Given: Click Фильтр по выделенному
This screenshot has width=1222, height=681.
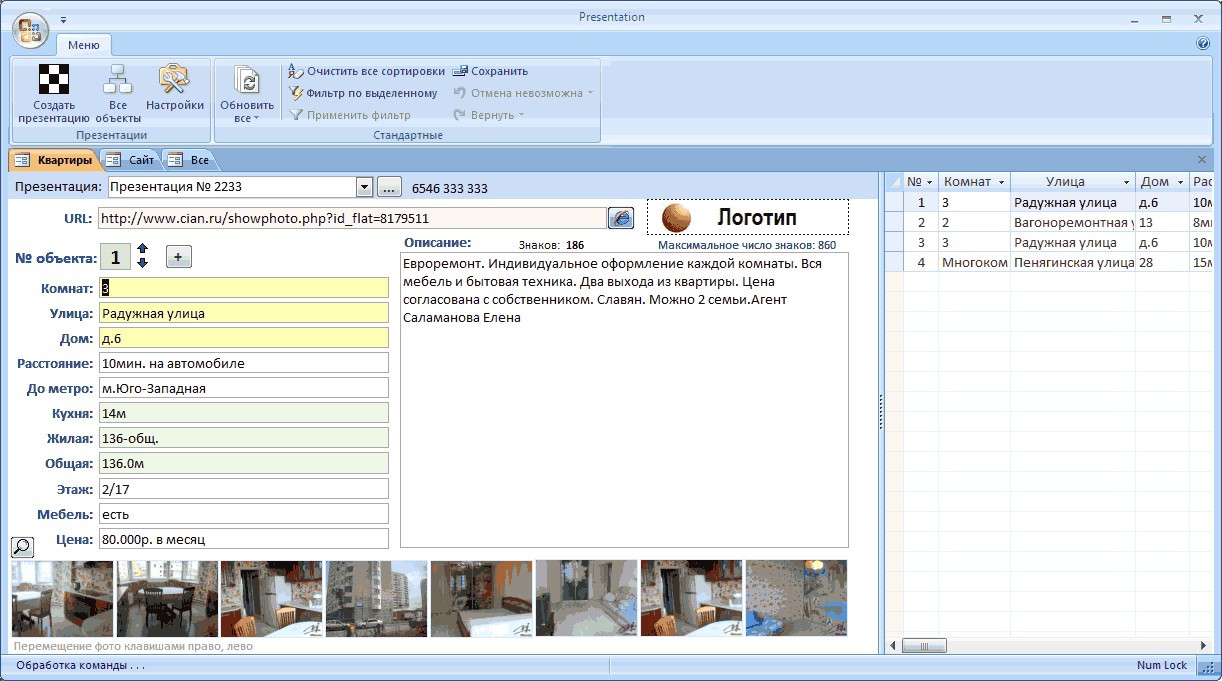Looking at the screenshot, I should click(x=363, y=93).
